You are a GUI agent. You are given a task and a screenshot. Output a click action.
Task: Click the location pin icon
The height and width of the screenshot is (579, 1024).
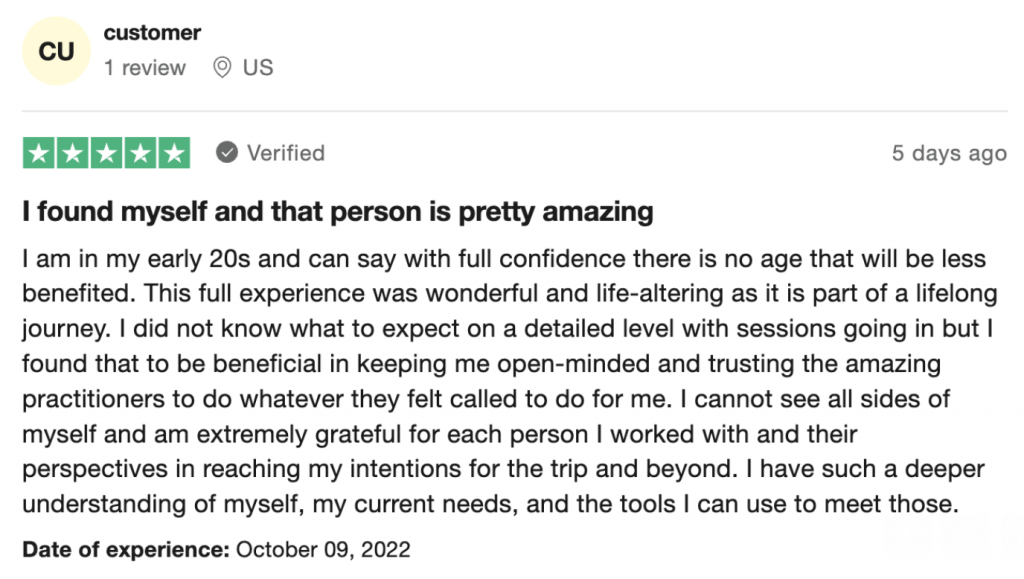coord(222,68)
